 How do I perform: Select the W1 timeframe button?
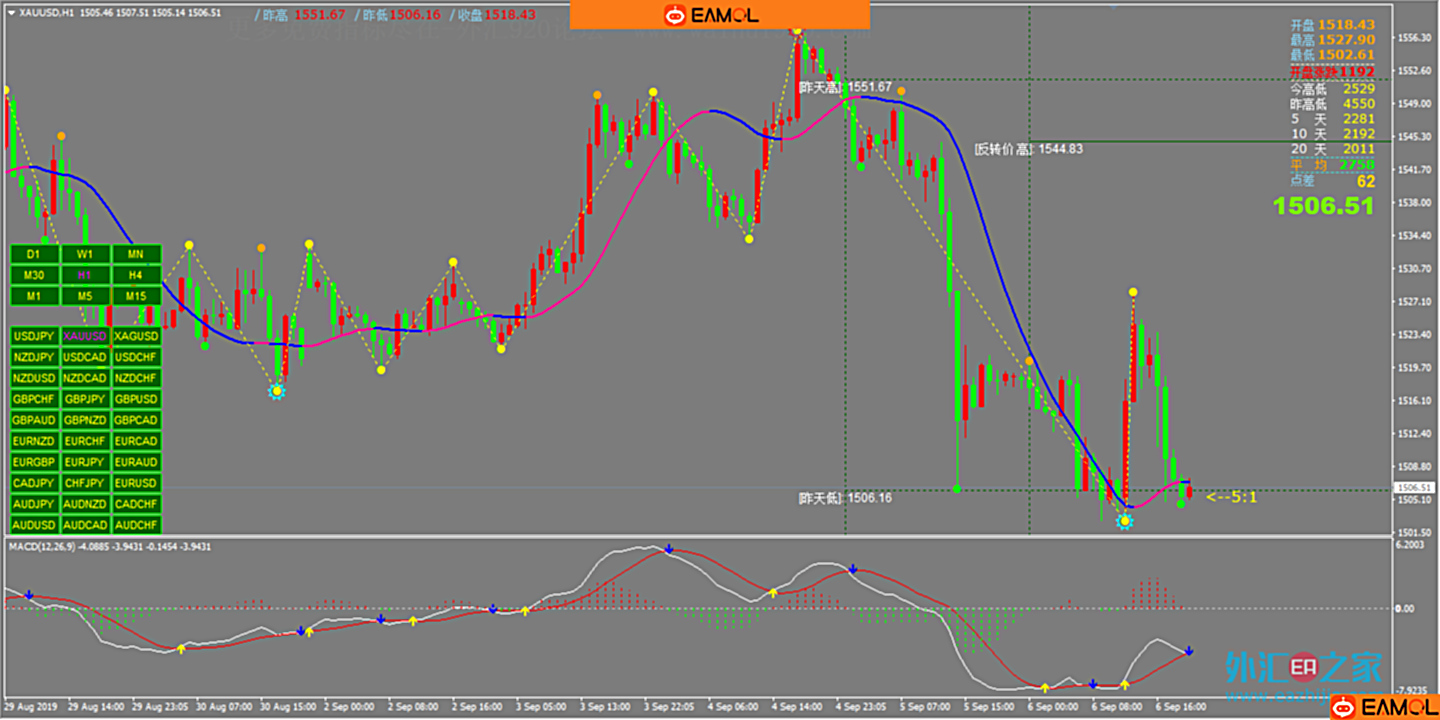pos(85,254)
